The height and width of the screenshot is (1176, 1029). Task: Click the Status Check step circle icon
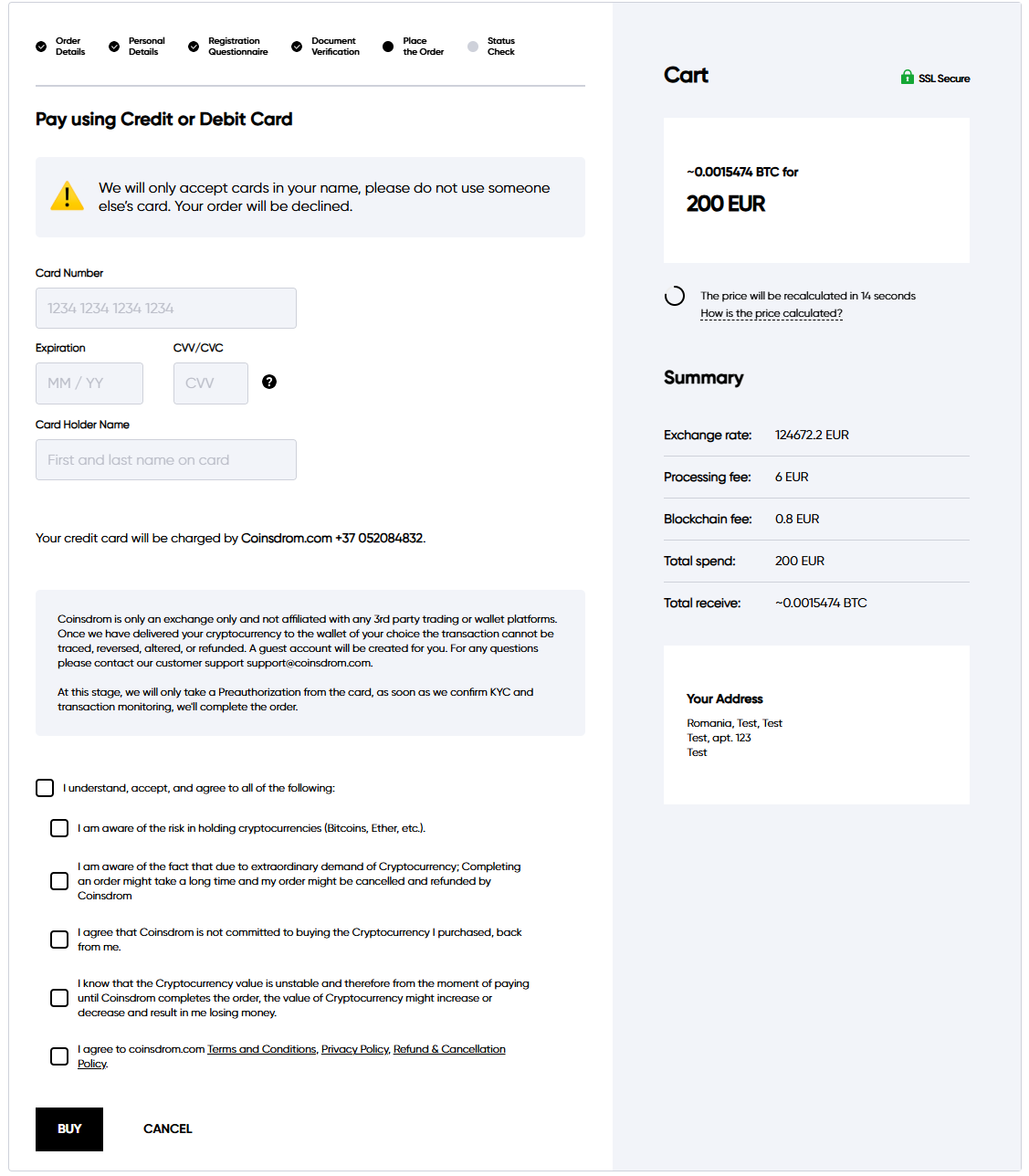[x=473, y=47]
